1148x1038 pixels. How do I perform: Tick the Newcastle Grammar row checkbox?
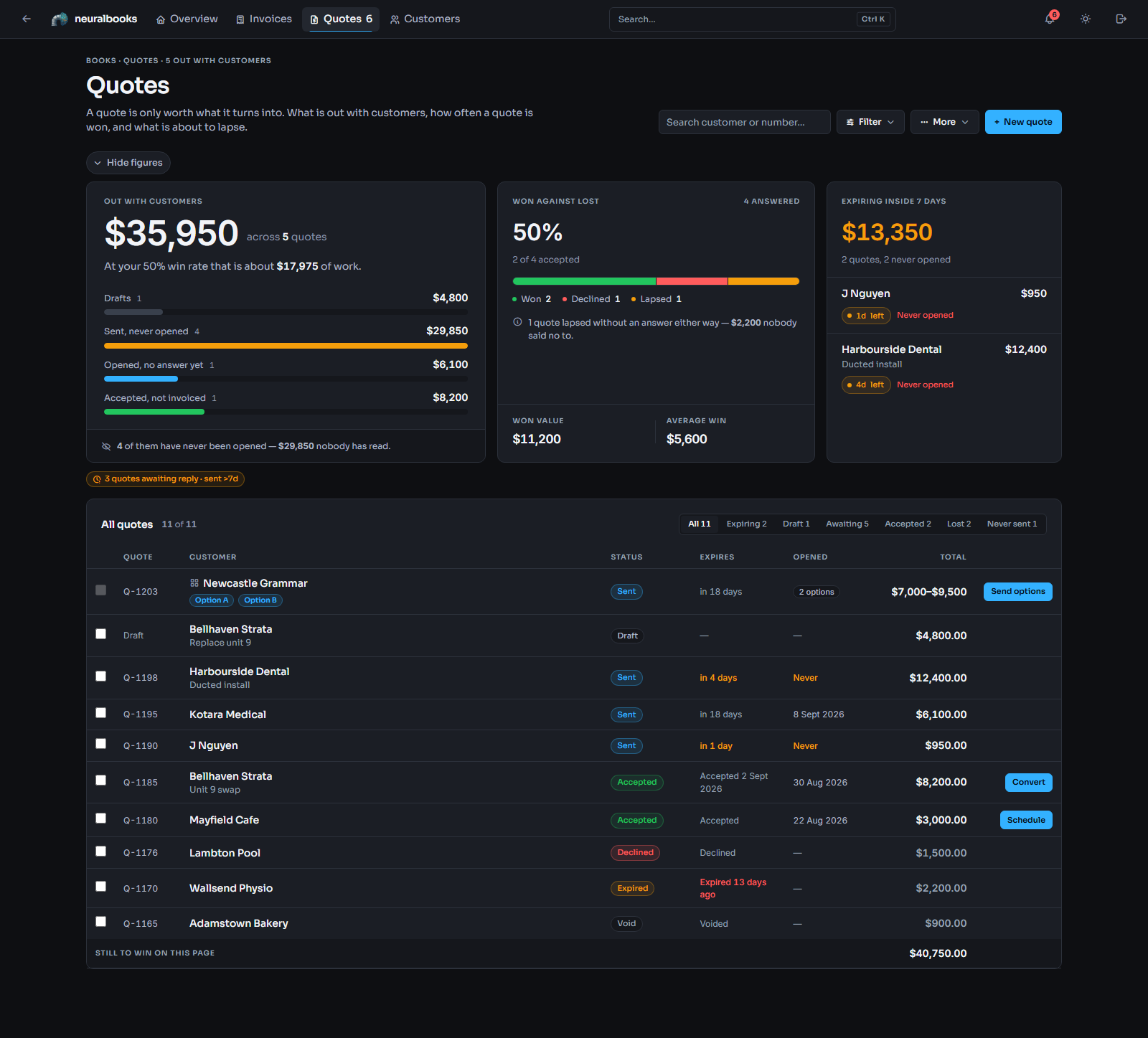(101, 590)
